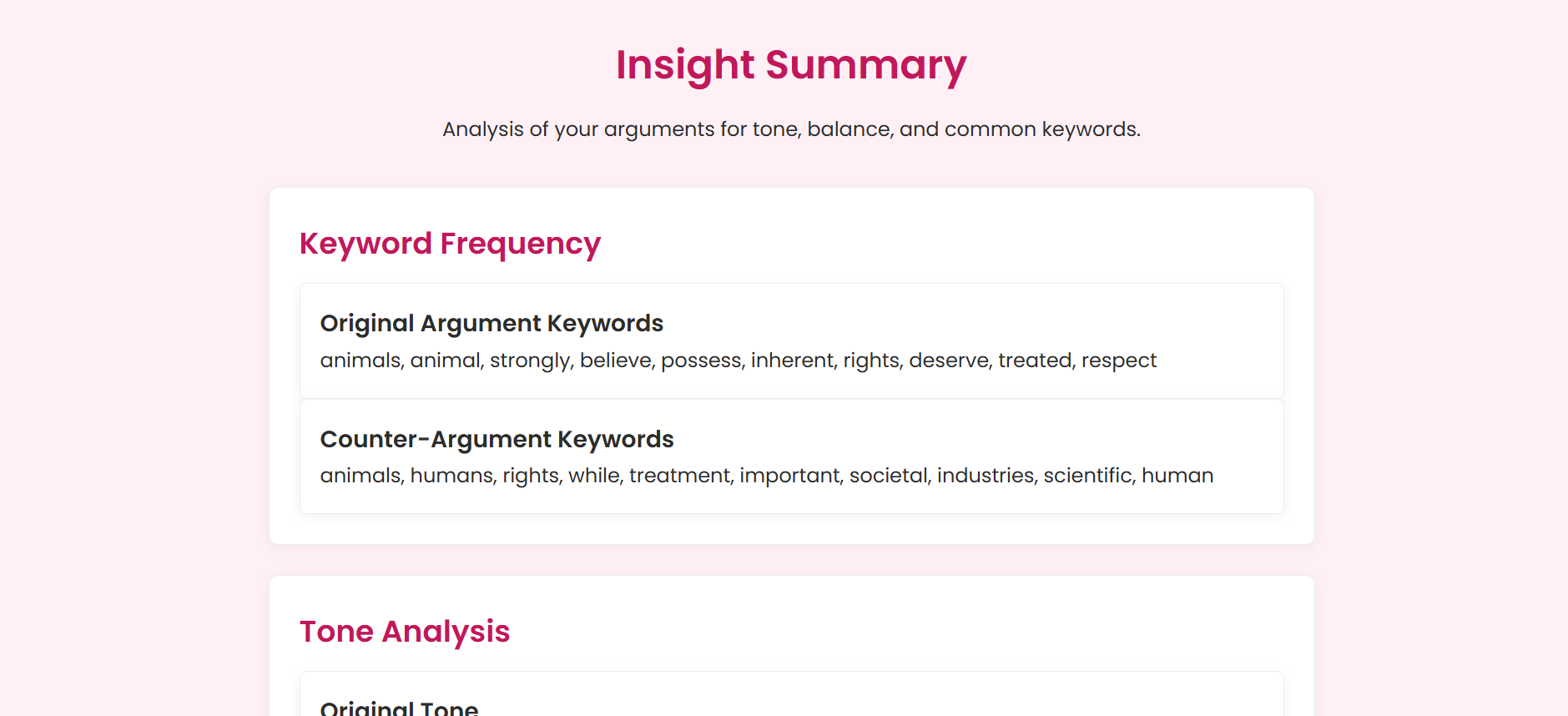Click the Original Tone card heading

(399, 708)
